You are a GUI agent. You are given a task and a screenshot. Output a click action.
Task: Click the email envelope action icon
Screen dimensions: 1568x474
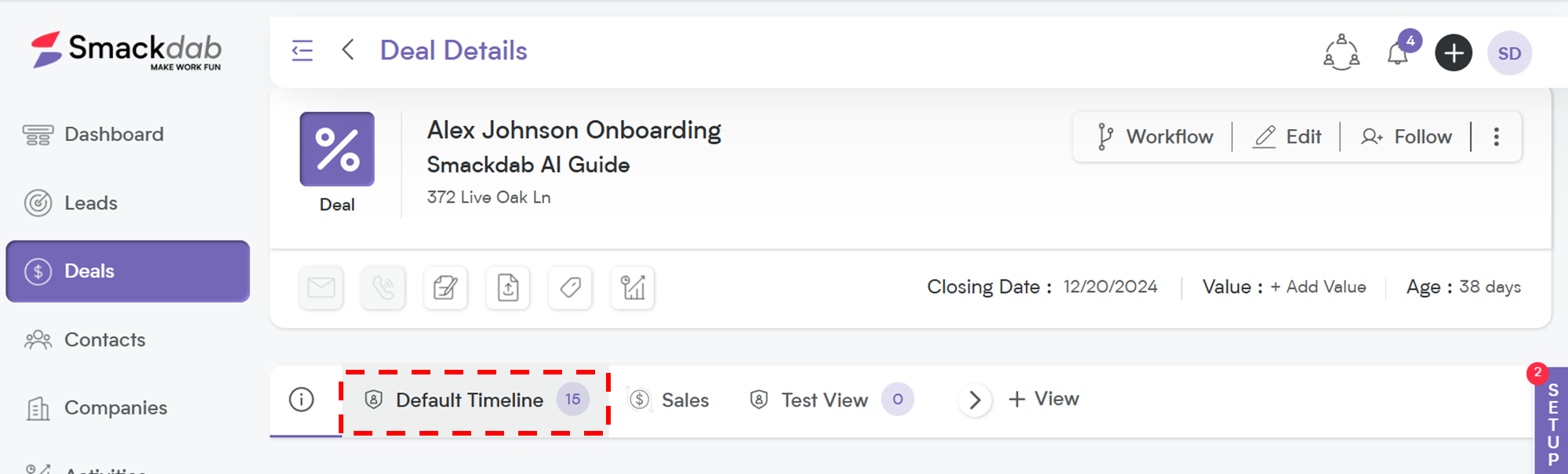pos(321,288)
